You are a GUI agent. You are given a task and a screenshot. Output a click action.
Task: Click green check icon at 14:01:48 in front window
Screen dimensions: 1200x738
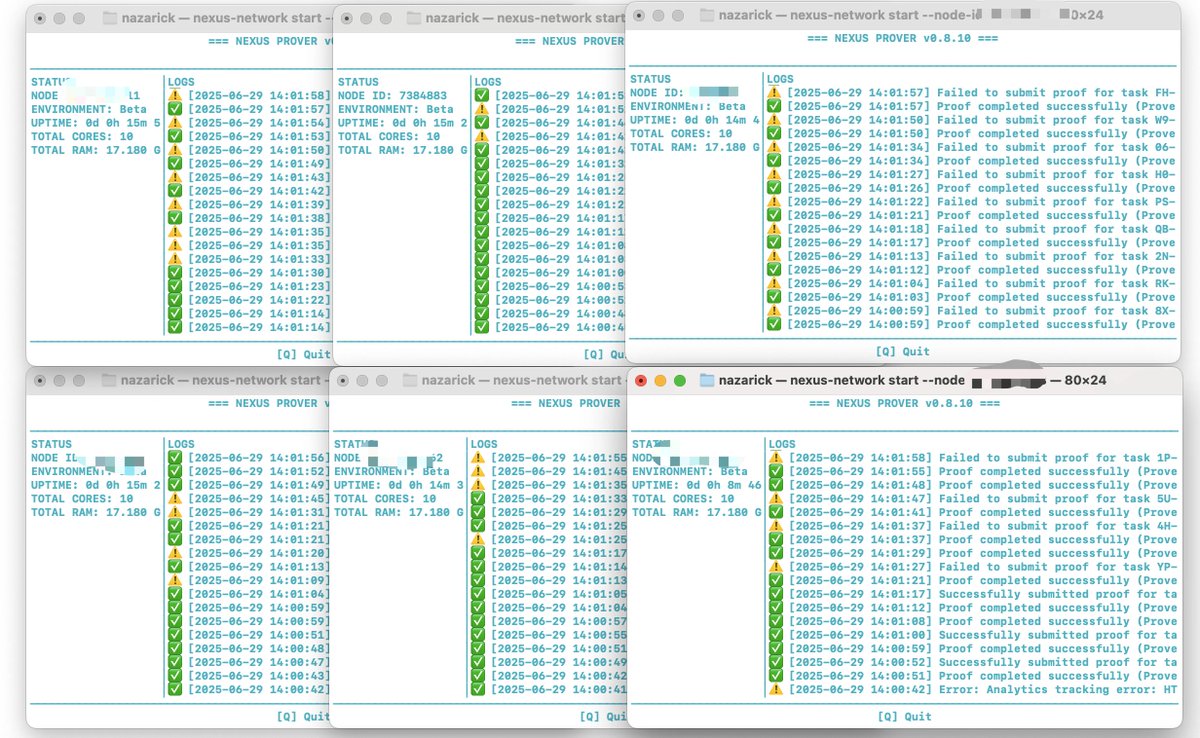coord(774,485)
